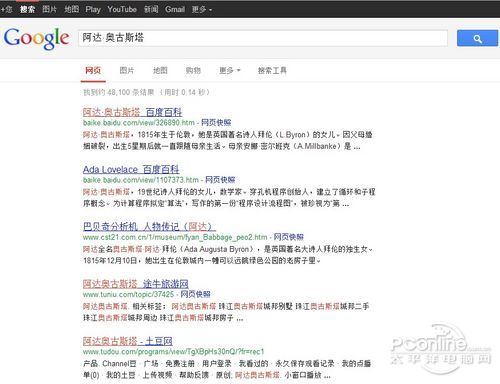Click the URL baike.baidu.com/view/326890.htm
Viewport: 500px width, 384px height.
(x=139, y=123)
